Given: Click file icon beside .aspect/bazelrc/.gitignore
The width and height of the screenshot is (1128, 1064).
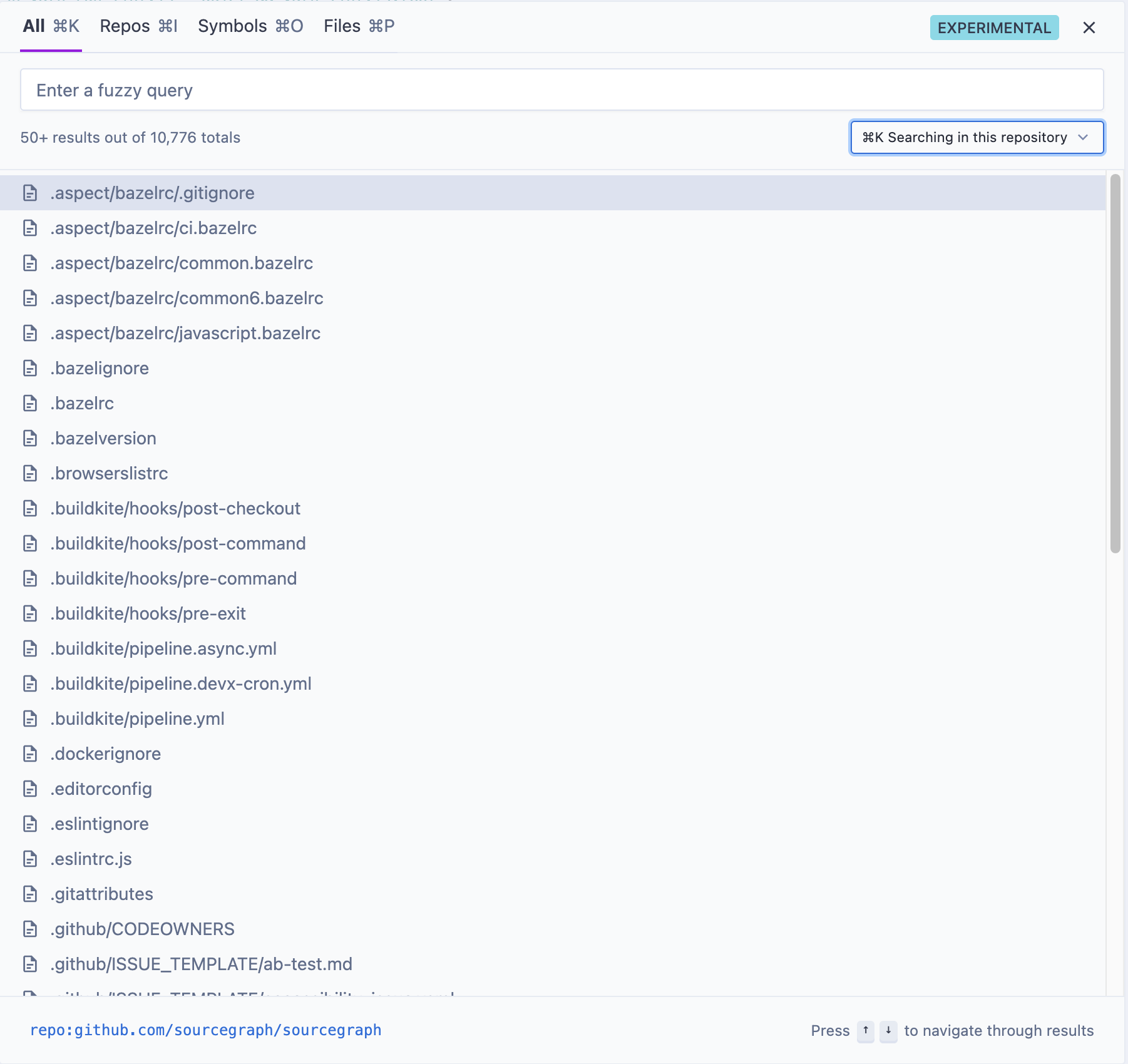Looking at the screenshot, I should tap(30, 193).
